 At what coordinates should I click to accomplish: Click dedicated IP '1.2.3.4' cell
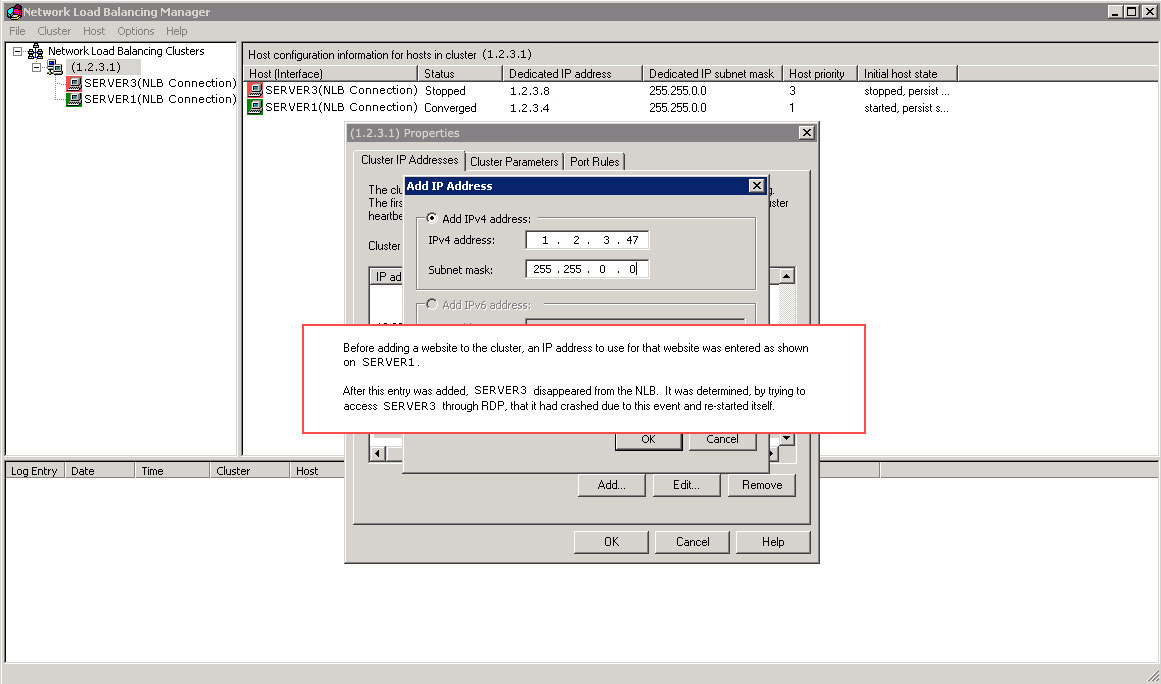(x=529, y=108)
